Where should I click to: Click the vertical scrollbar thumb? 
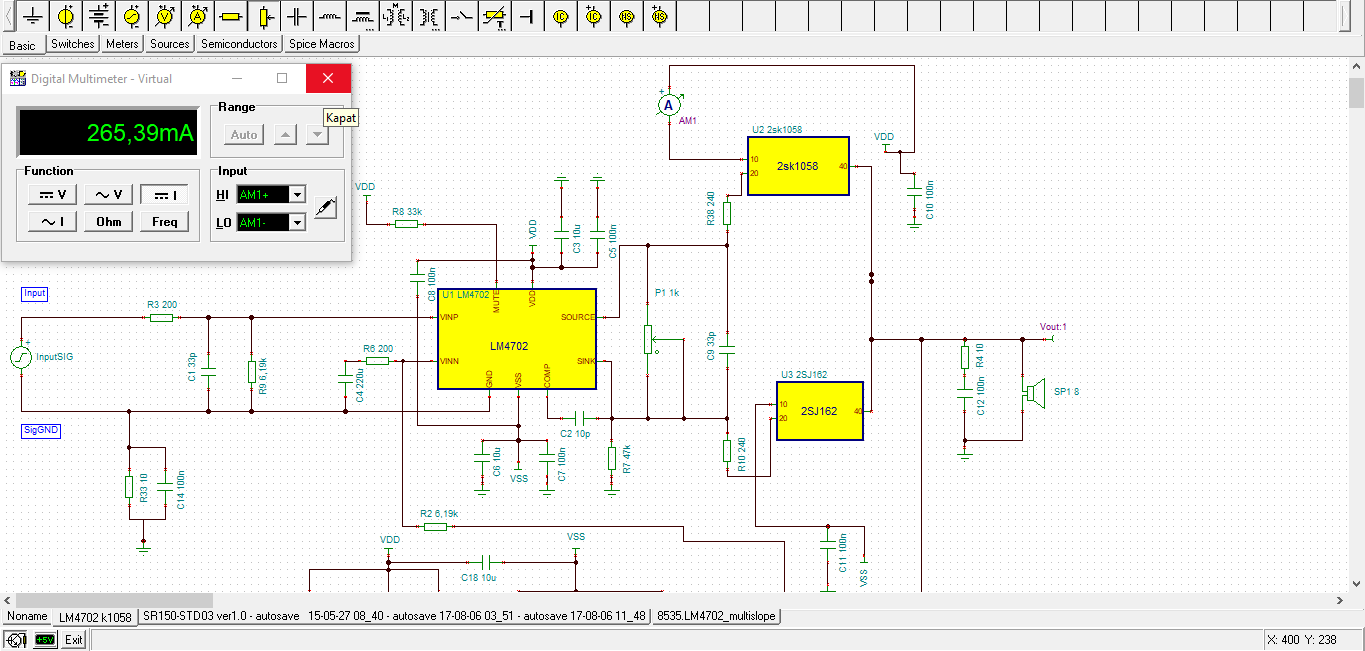(1356, 92)
